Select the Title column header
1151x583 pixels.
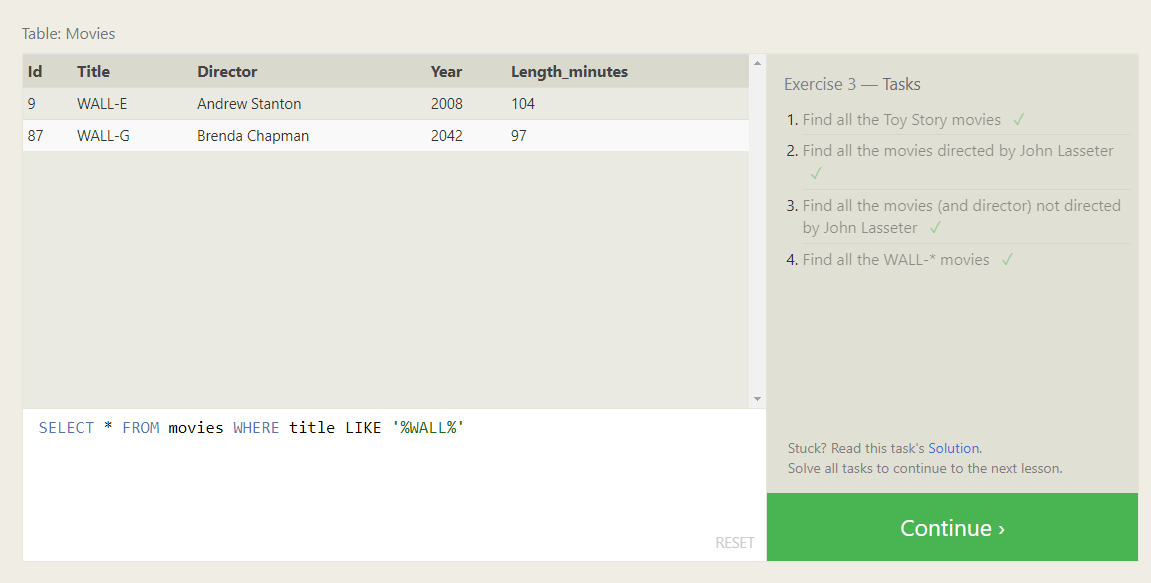tap(92, 71)
